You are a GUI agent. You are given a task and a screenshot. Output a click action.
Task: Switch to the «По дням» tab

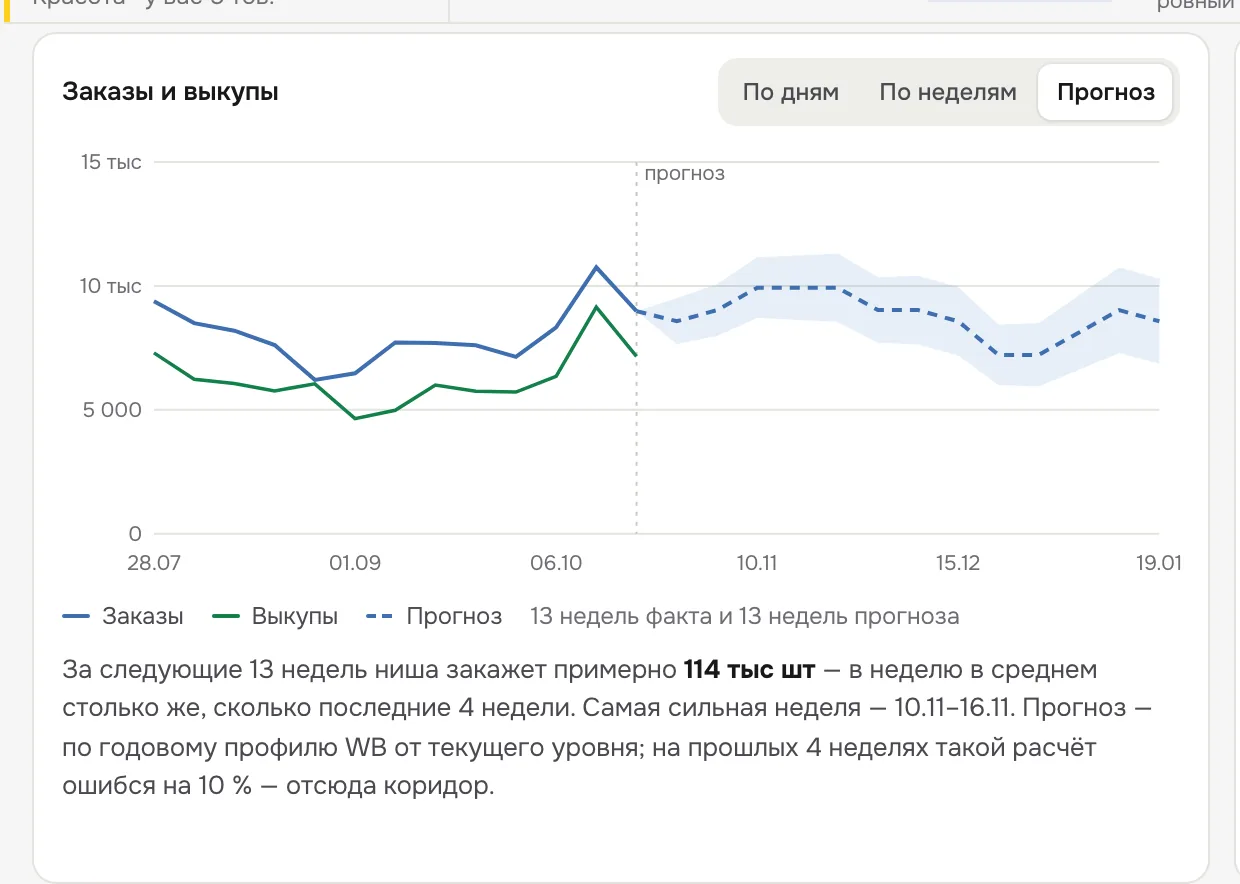790,93
